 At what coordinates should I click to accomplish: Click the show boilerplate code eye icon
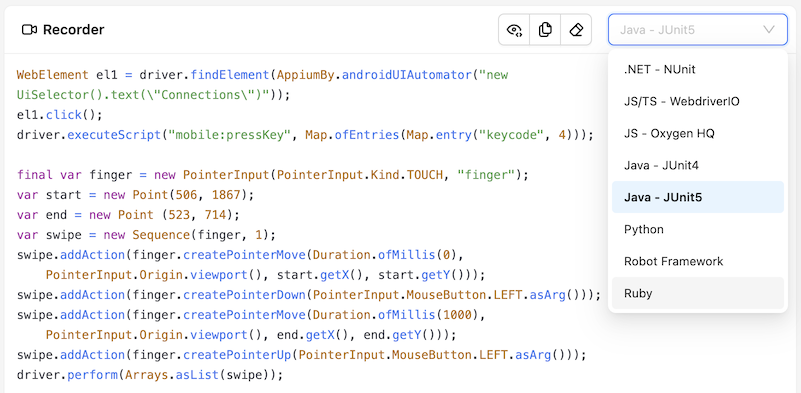coord(514,30)
